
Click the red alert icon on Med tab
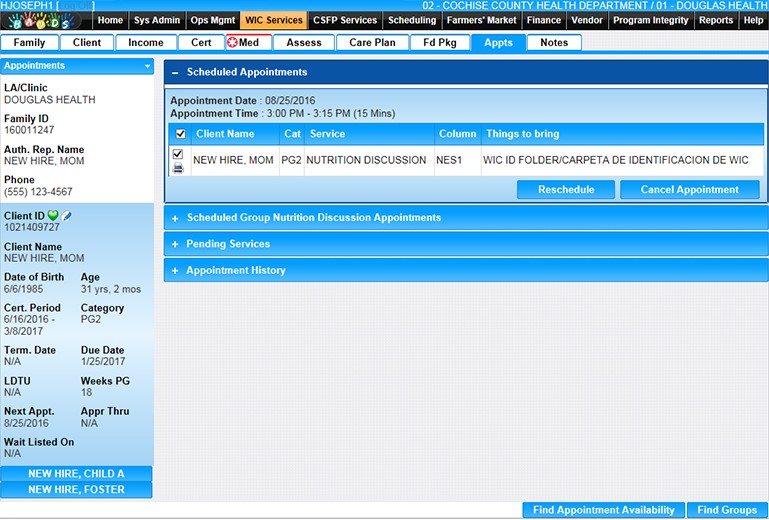click(234, 43)
